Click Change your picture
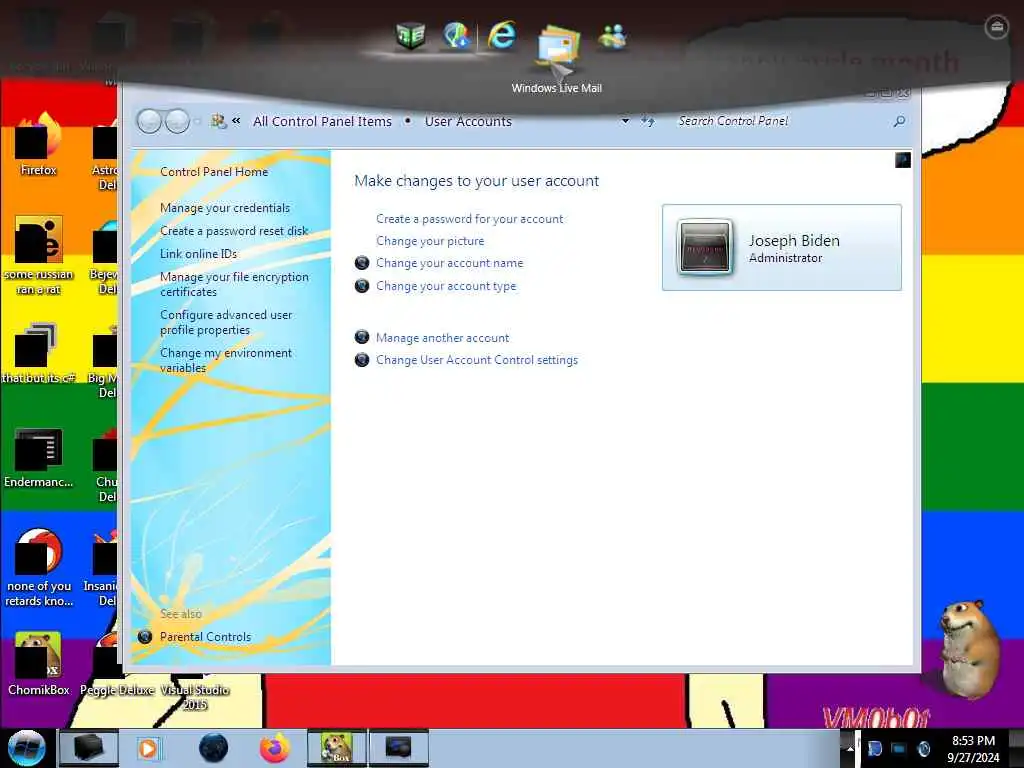 coord(430,241)
